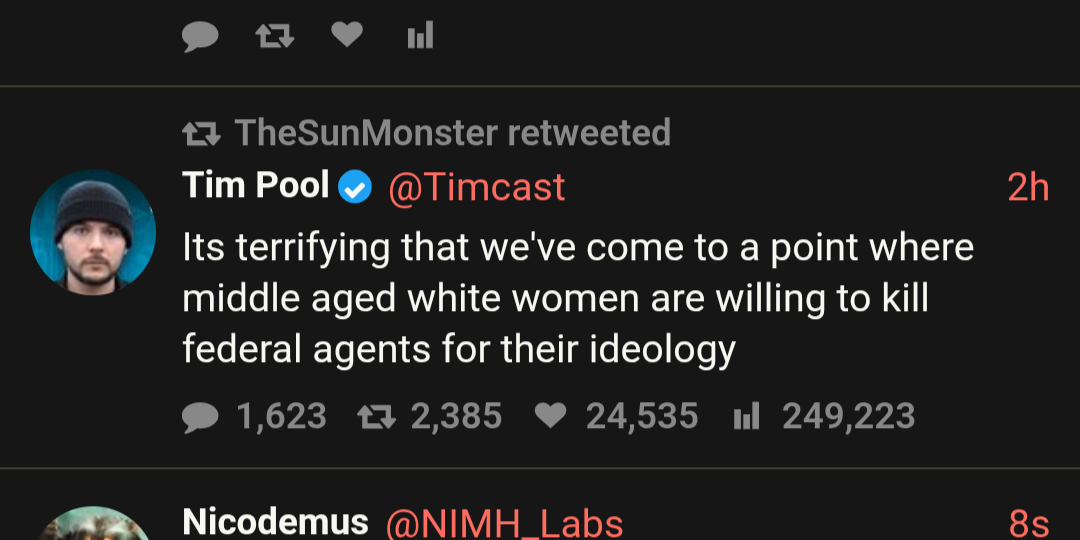Open TheSunMonster retweeted label
The width and height of the screenshot is (1080, 540).
point(452,132)
